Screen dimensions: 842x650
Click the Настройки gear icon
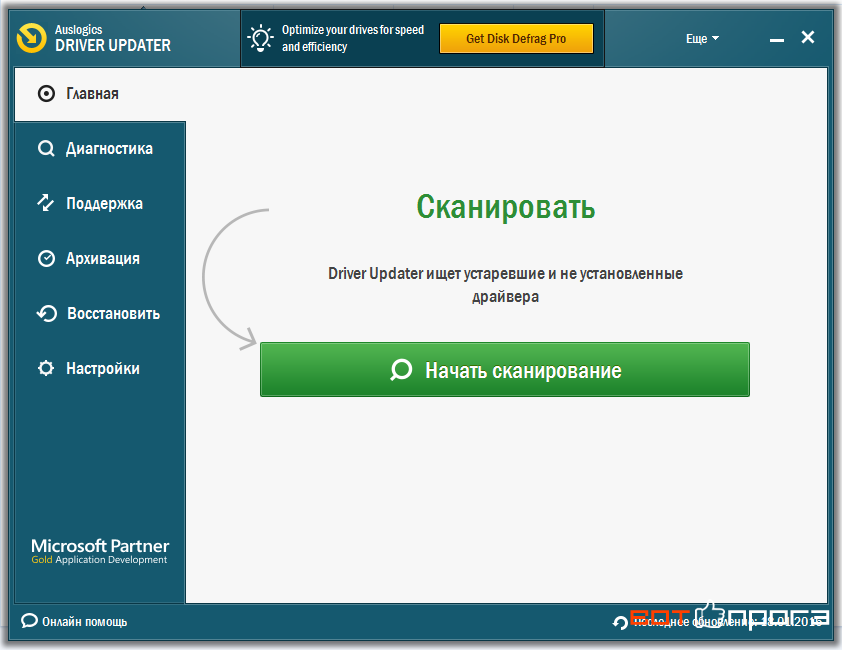(46, 369)
